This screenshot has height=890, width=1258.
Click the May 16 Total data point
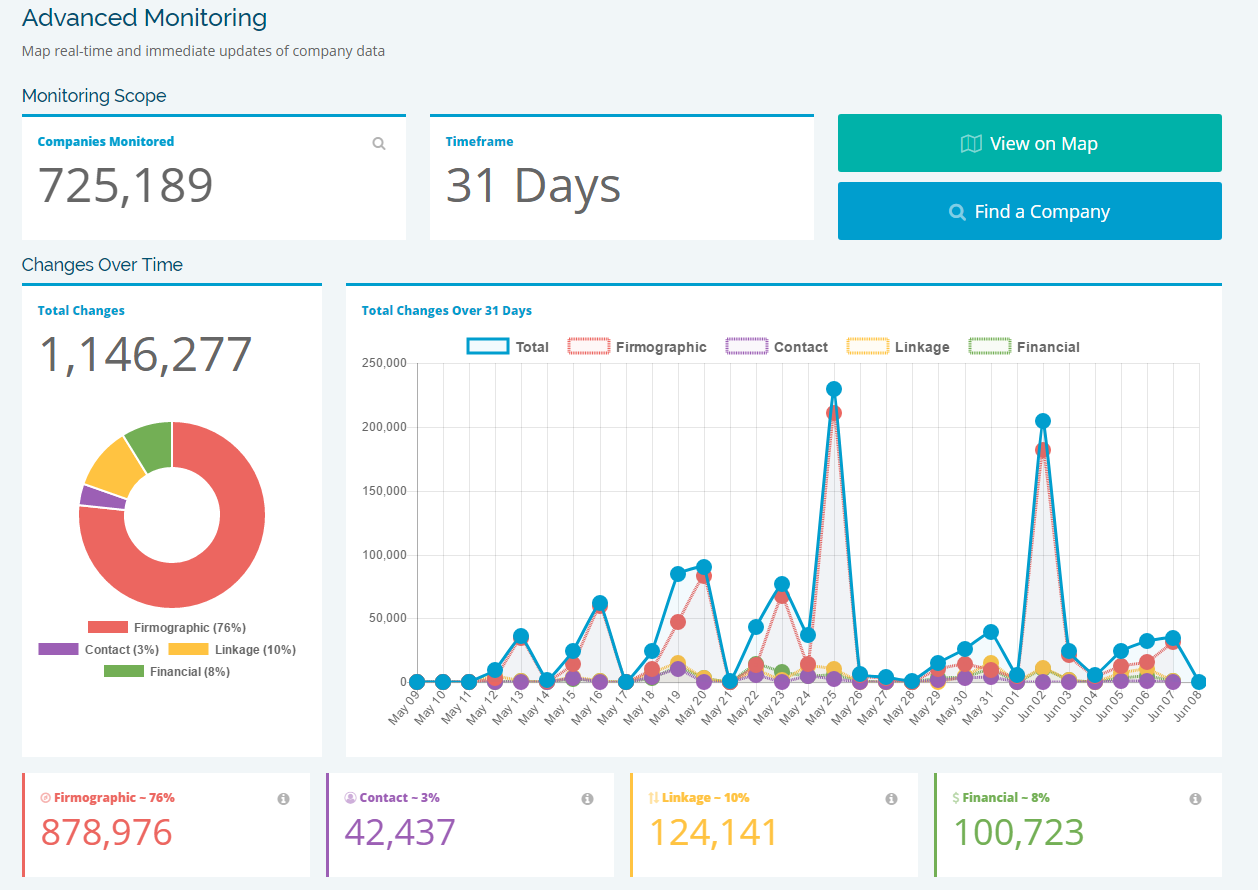[600, 603]
